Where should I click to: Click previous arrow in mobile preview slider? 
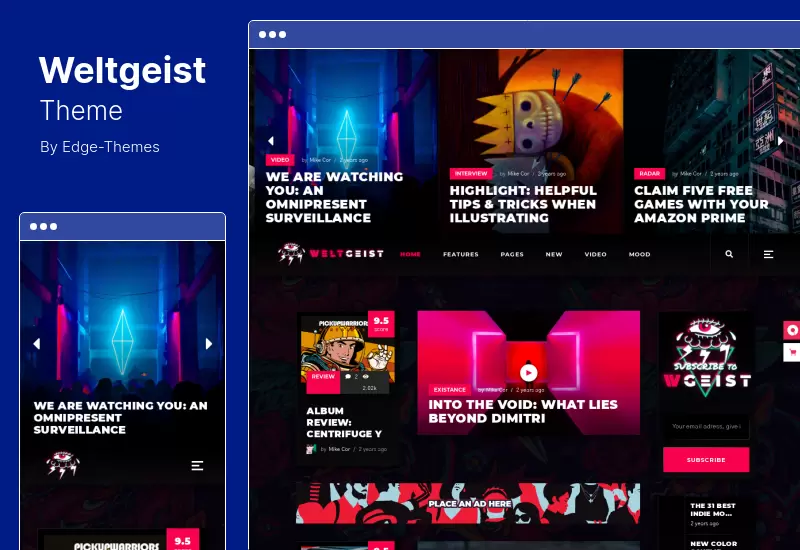pyautogui.click(x=36, y=344)
